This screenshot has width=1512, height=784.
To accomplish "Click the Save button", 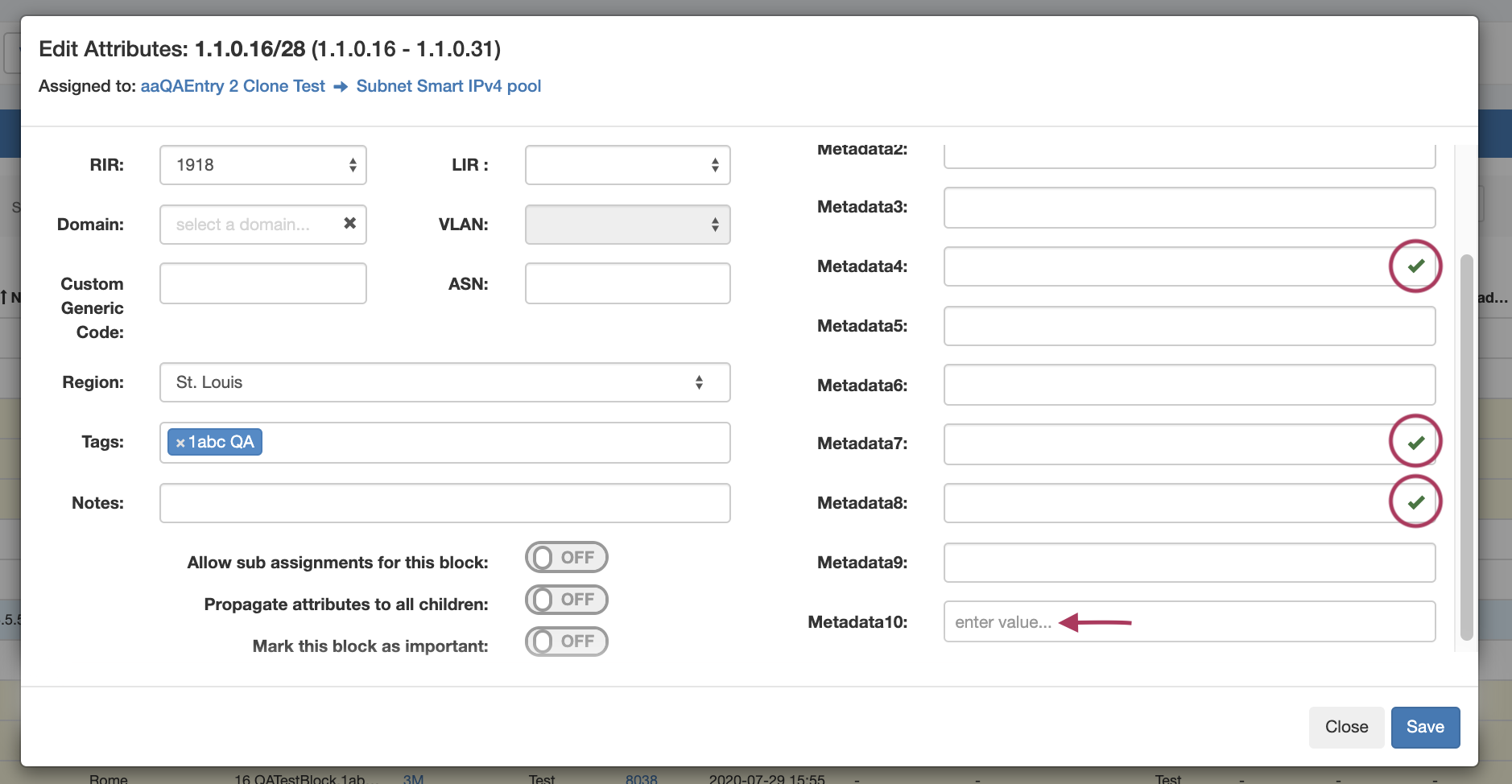I will tap(1424, 727).
